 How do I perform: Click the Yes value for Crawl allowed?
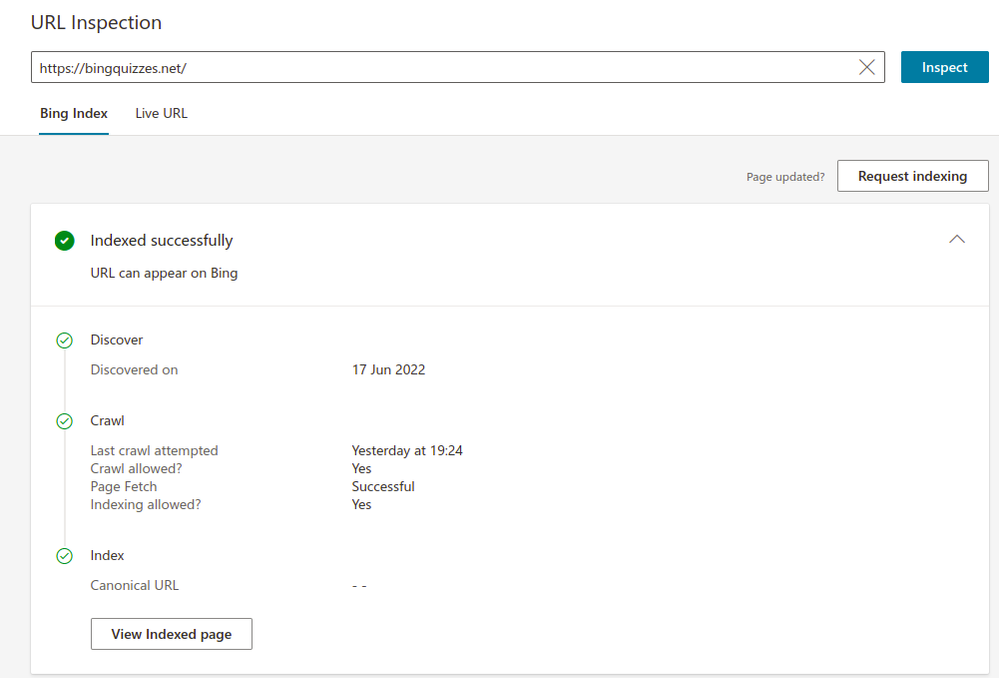pyautogui.click(x=361, y=468)
